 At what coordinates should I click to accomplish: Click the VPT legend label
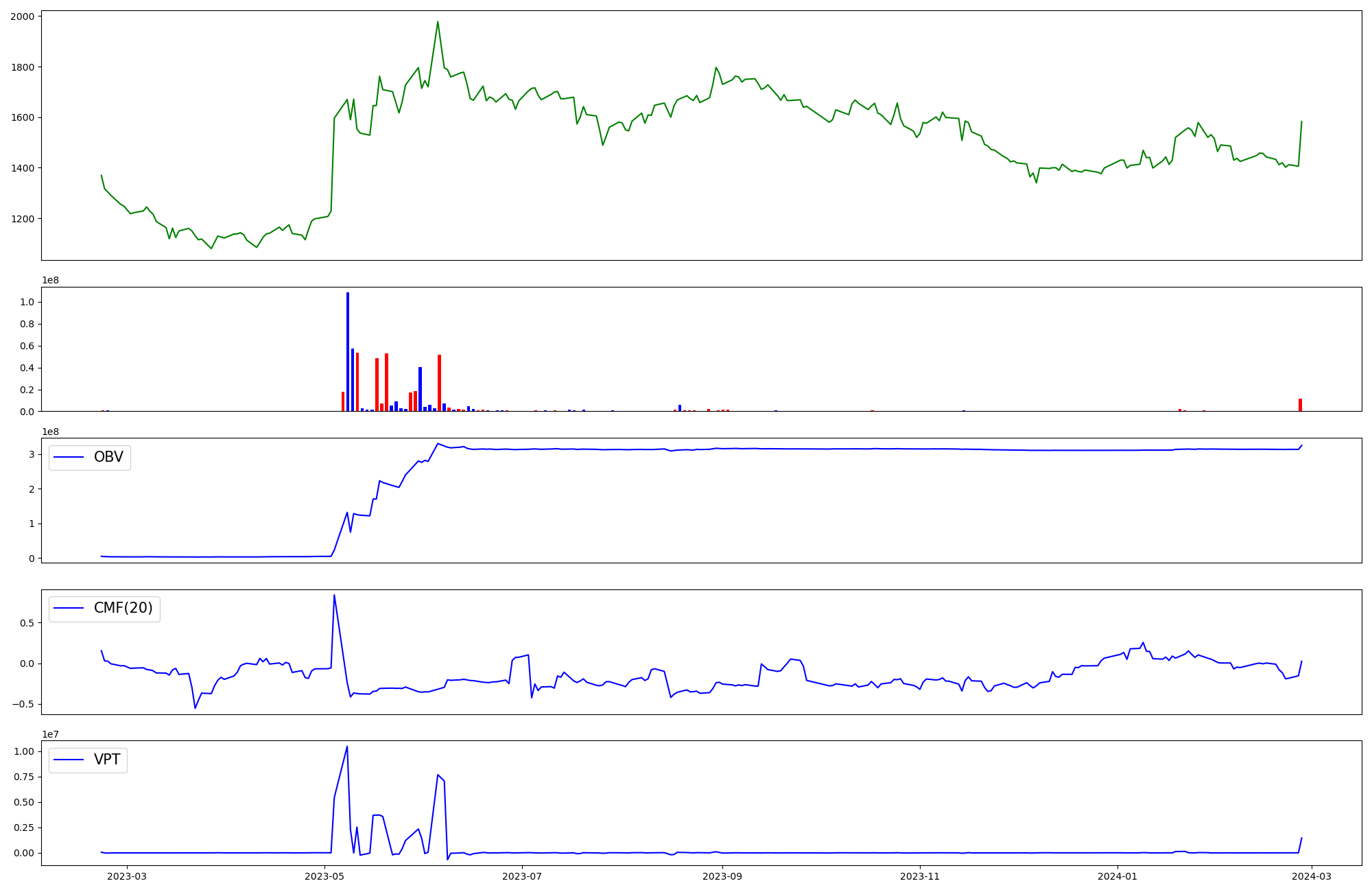click(x=107, y=760)
